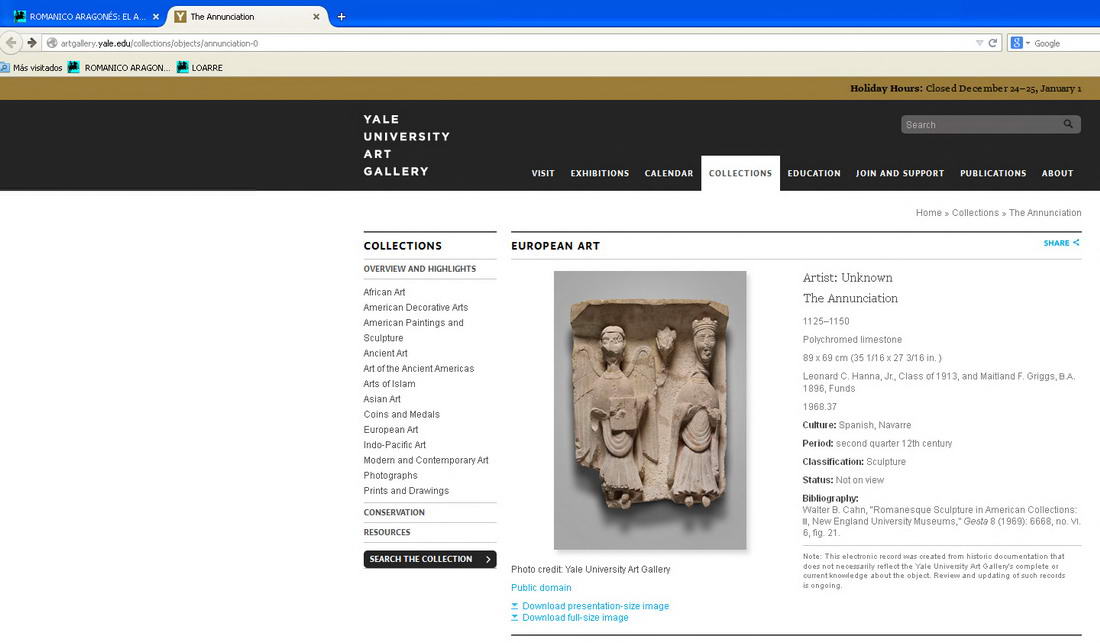Open the Public domain link
This screenshot has width=1100, height=643.
coord(541,588)
